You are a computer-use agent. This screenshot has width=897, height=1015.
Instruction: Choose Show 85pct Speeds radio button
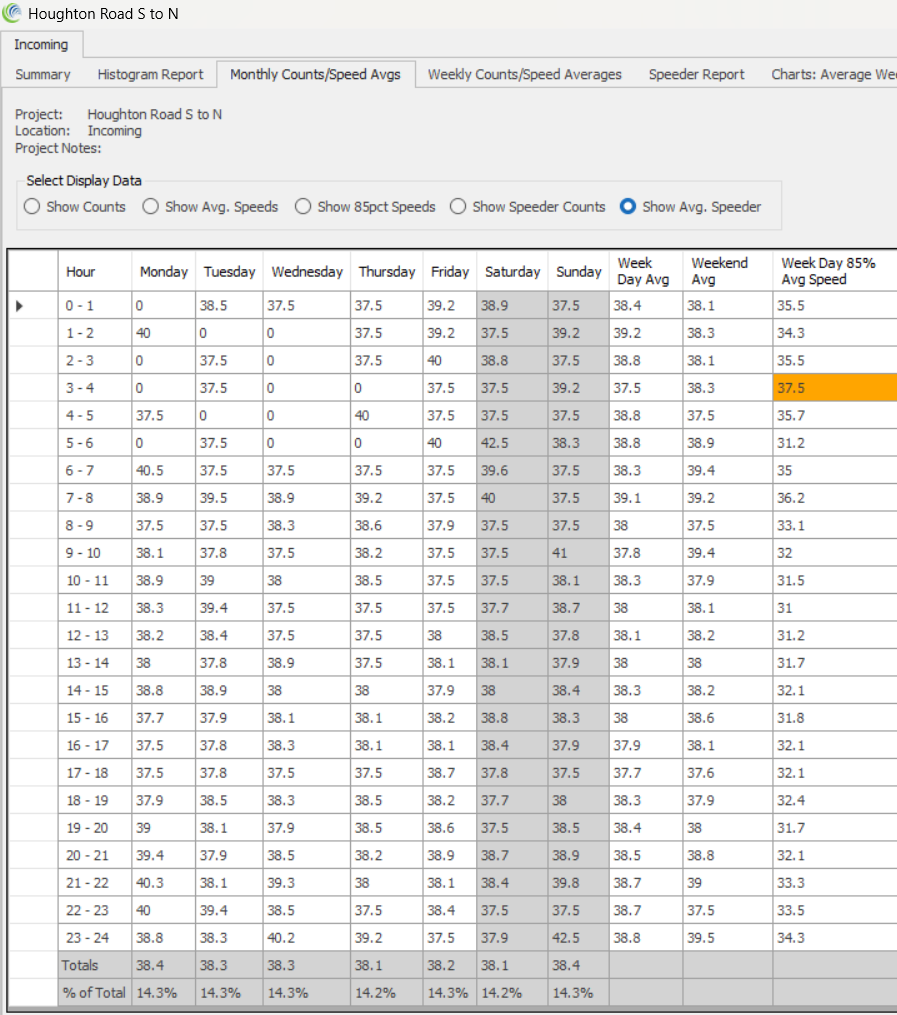303,207
